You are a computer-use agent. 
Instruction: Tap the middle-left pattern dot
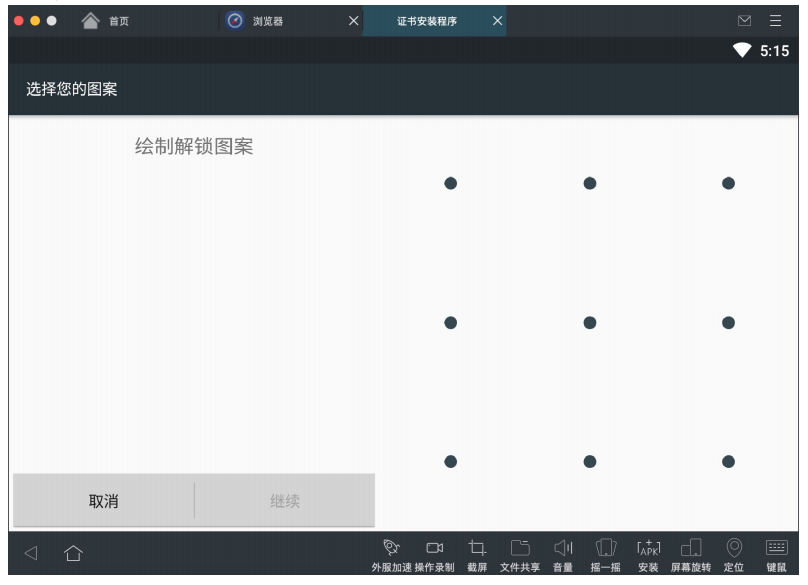tap(450, 323)
